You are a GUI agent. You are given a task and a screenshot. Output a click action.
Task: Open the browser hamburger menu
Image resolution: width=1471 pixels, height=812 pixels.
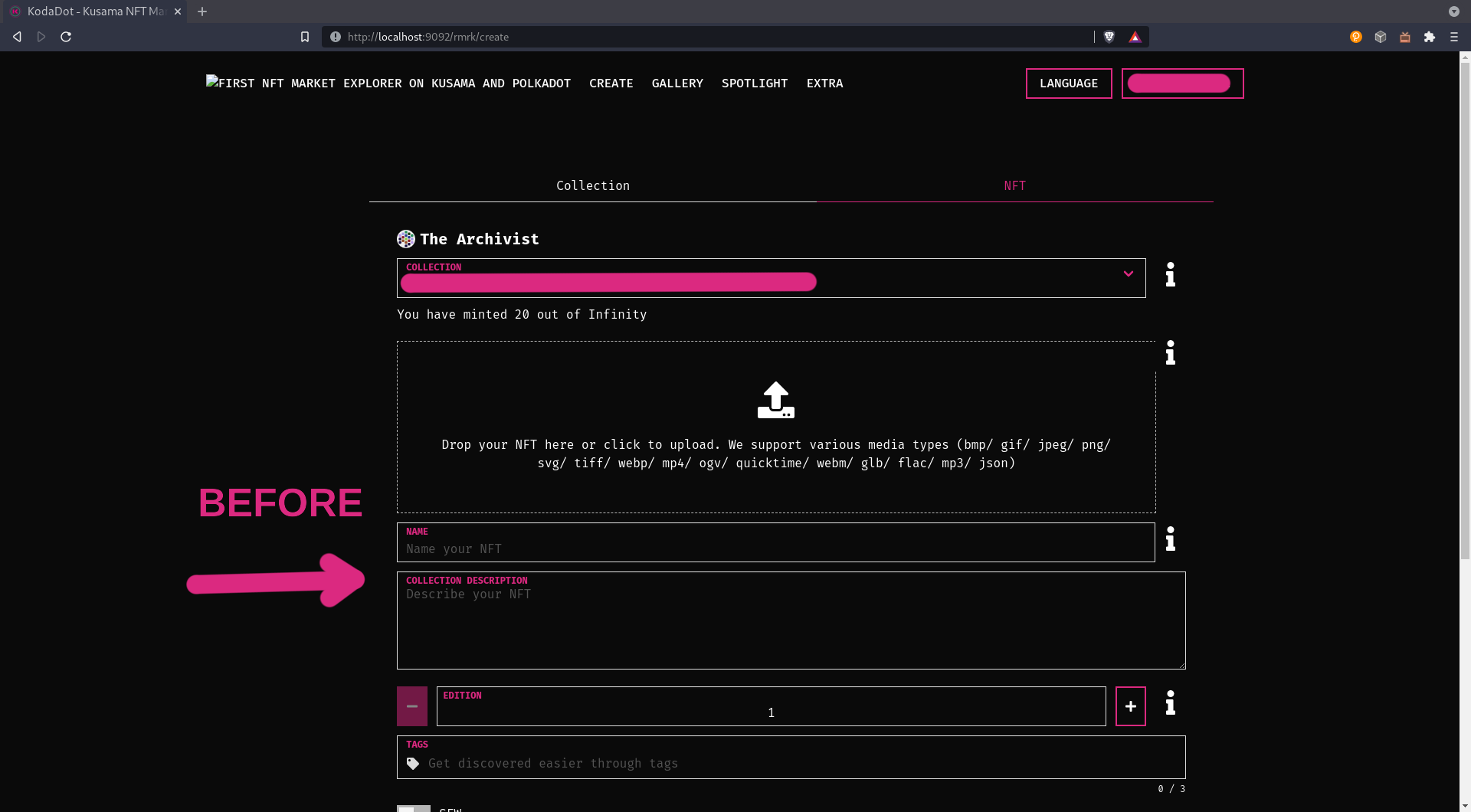1454,37
